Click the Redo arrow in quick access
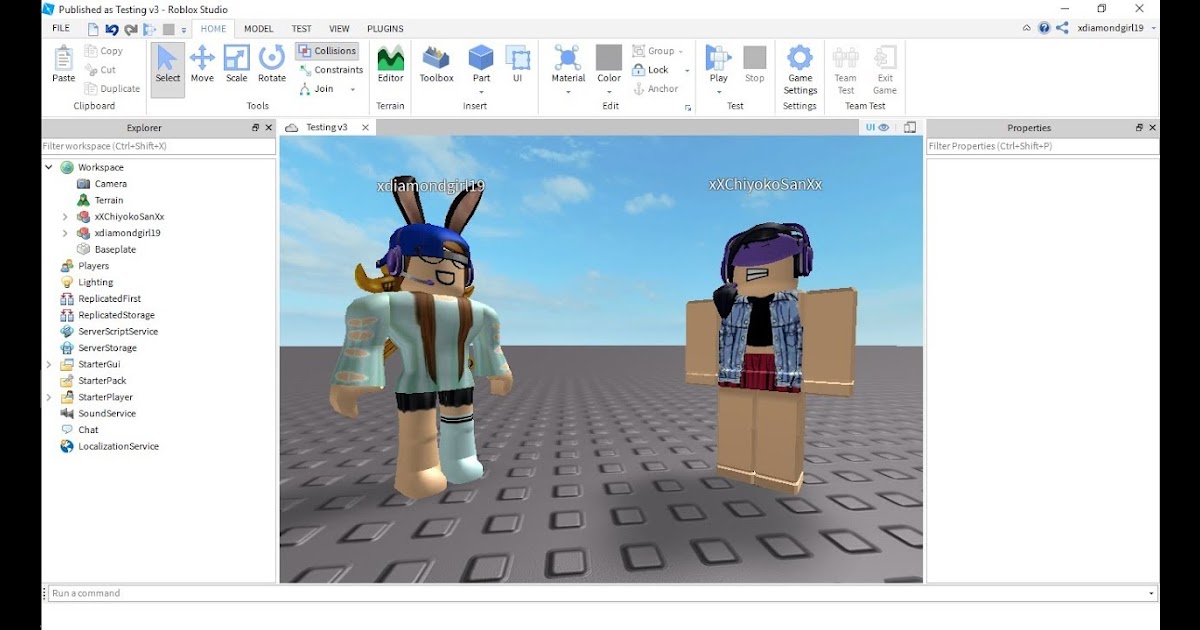Viewport: 1200px width, 630px height. 131,29
